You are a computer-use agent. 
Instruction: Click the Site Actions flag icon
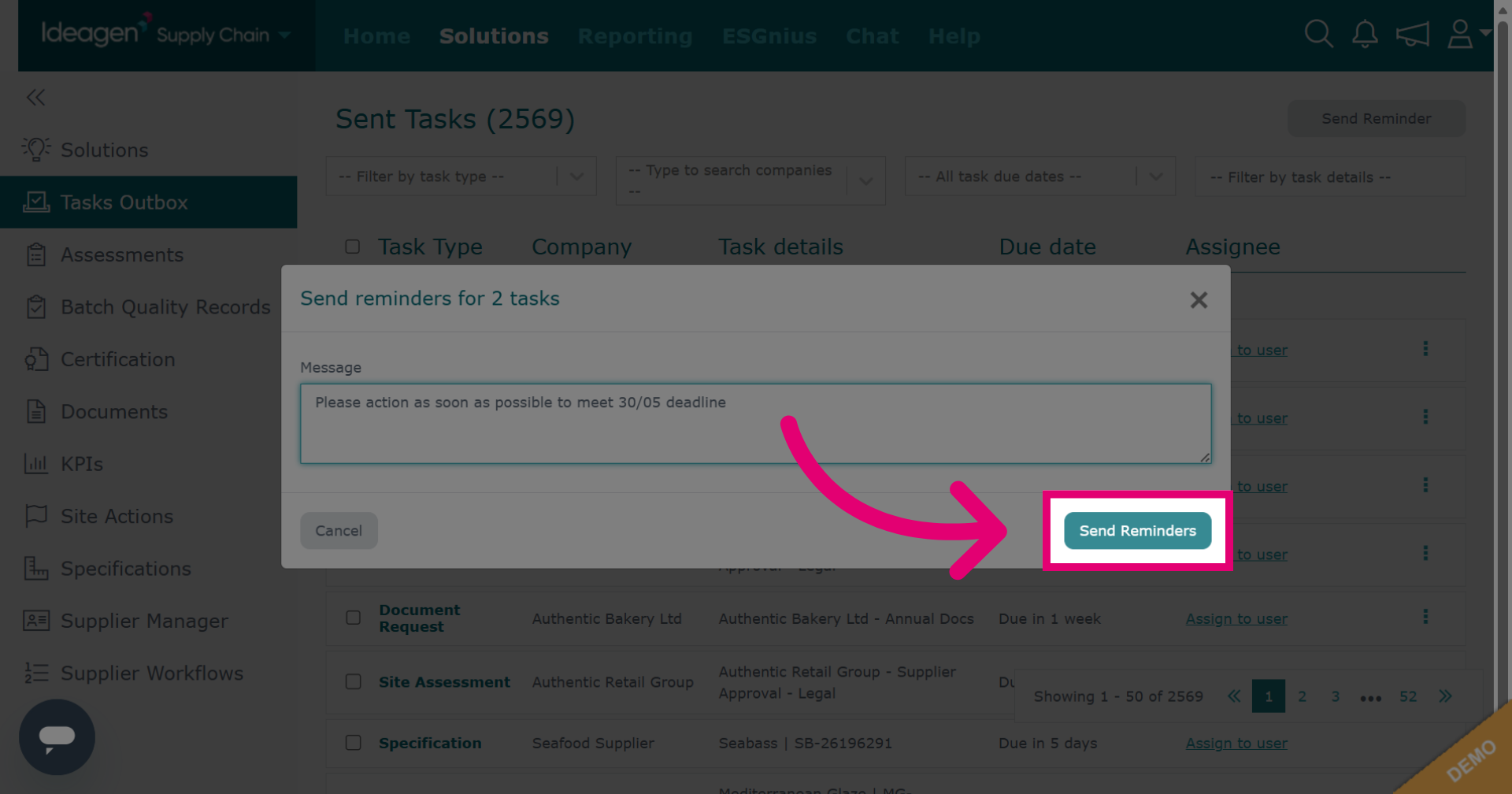coord(35,516)
